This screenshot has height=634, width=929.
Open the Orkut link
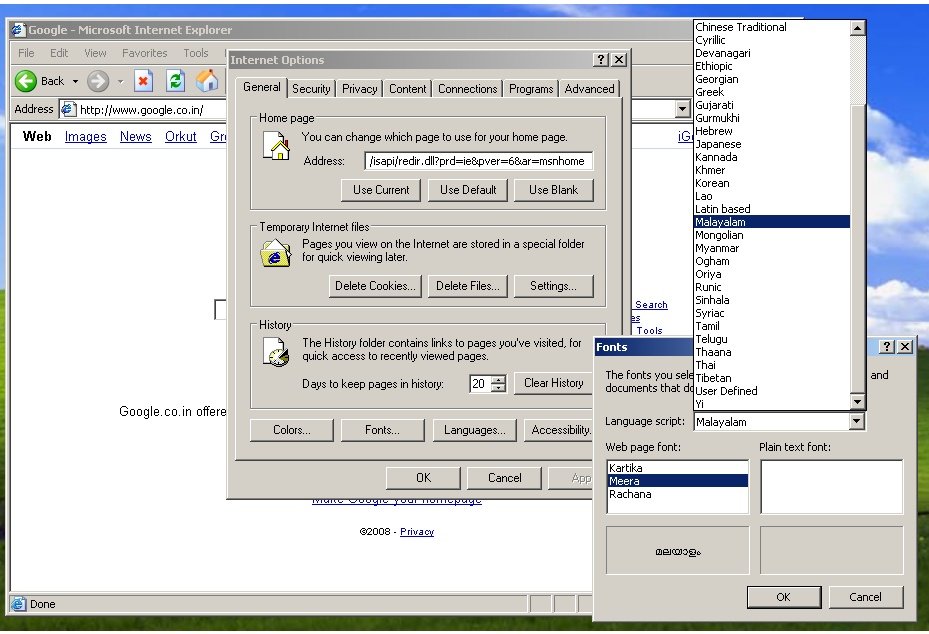point(181,137)
